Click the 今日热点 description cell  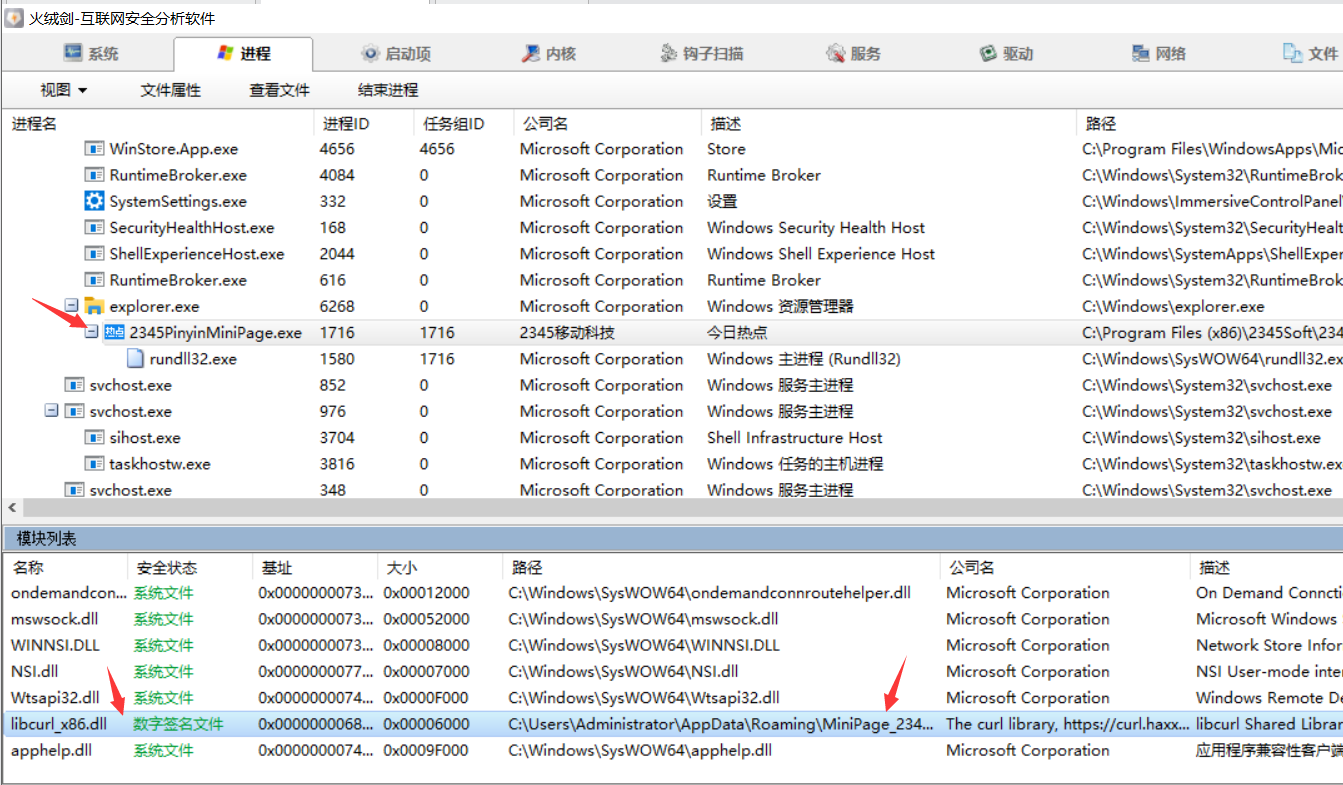737,333
